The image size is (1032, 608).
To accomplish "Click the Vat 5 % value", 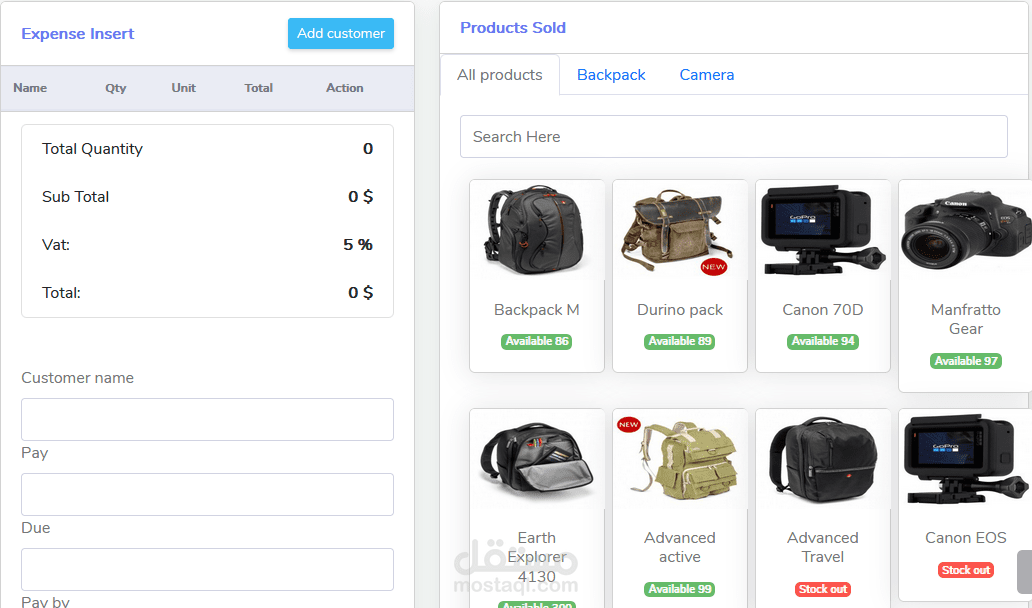I will [x=357, y=245].
